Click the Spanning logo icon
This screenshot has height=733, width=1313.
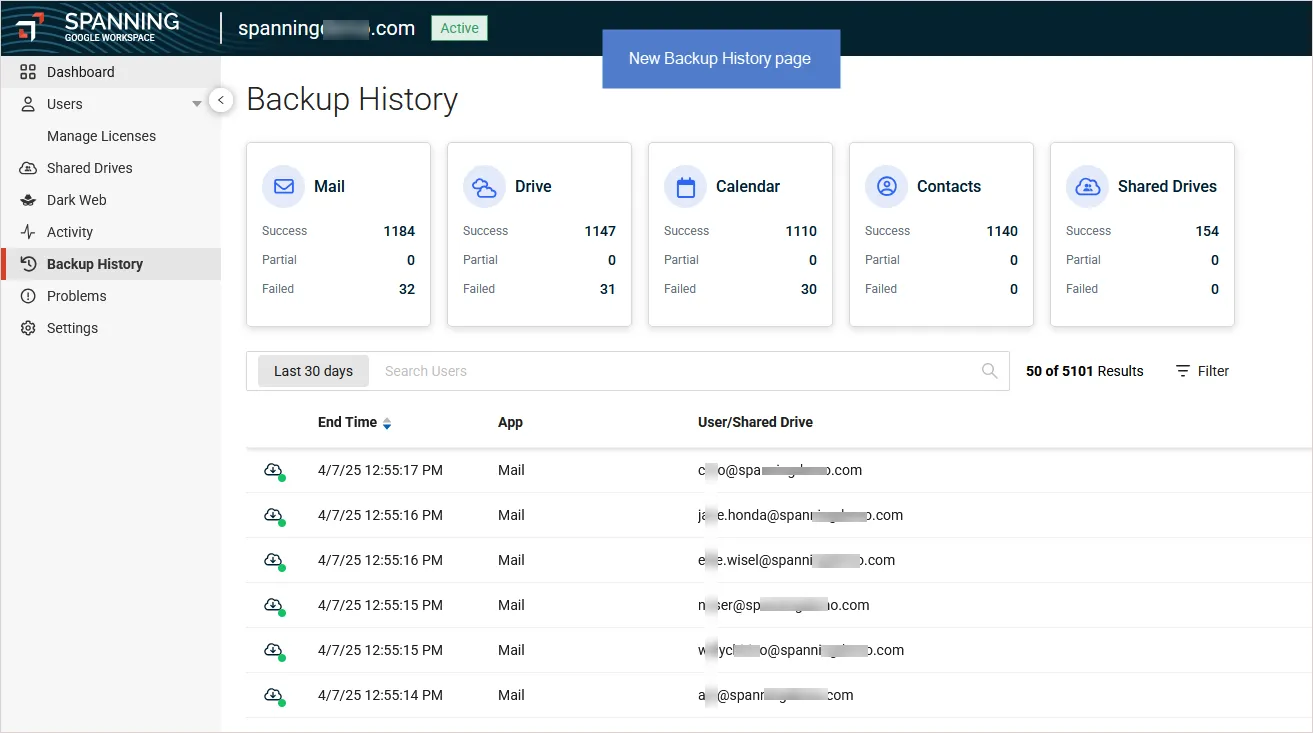(30, 27)
